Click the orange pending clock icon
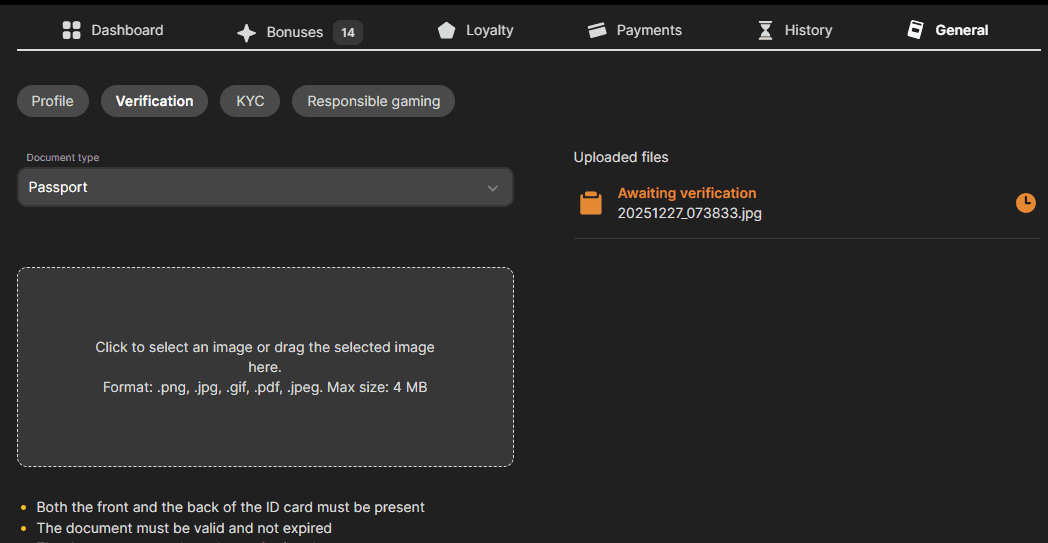1048x543 pixels. 1025,203
